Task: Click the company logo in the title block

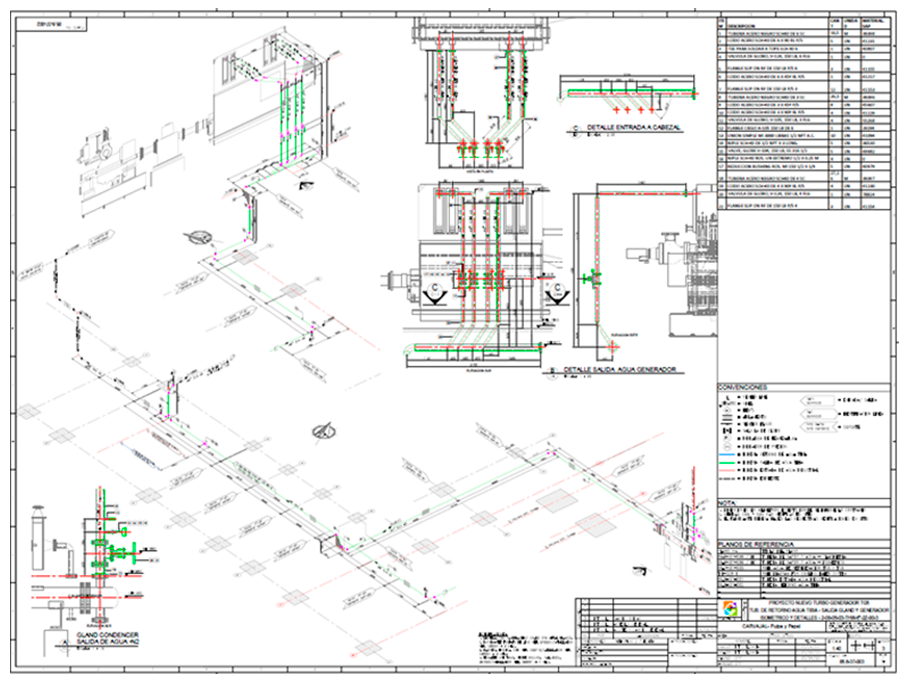Action: coord(731,610)
